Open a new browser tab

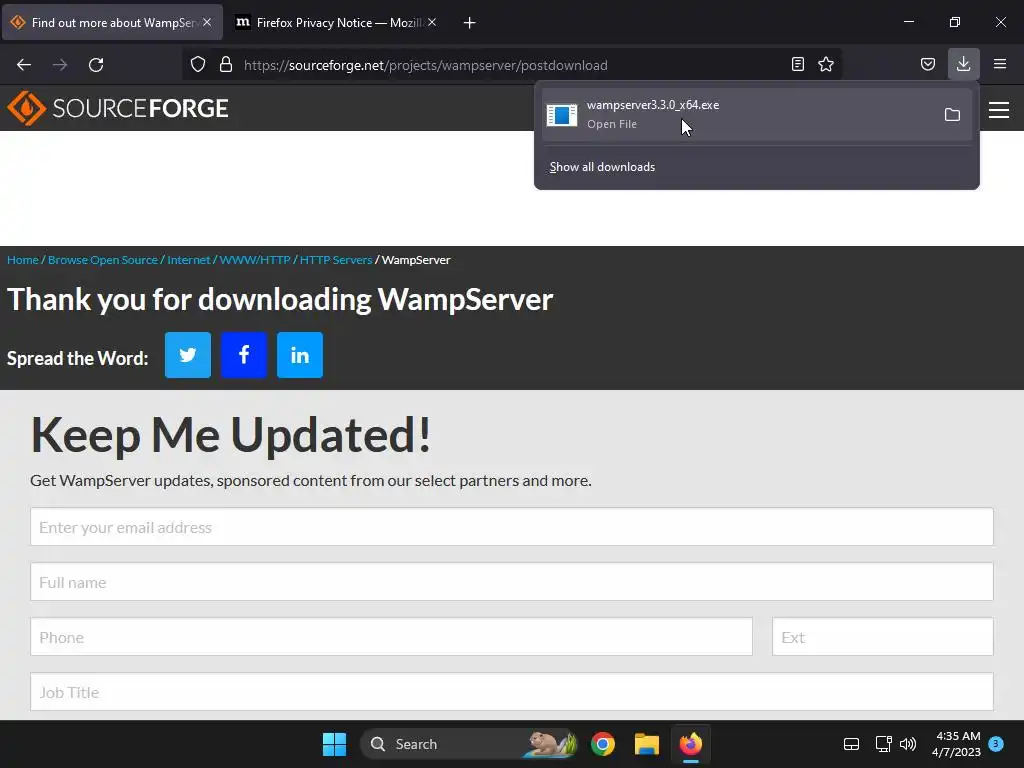(x=469, y=23)
